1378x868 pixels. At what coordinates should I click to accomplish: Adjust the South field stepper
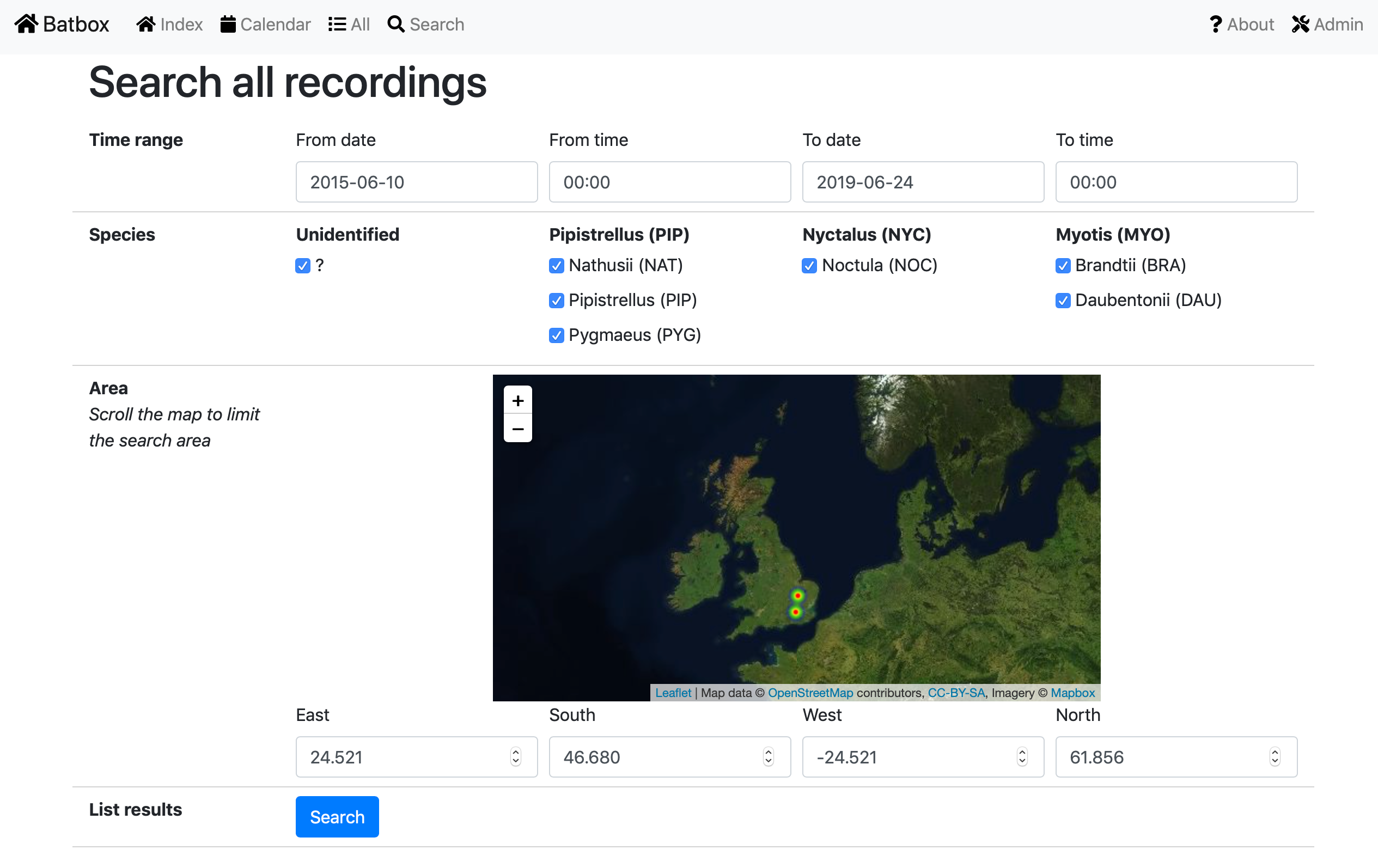click(x=769, y=756)
